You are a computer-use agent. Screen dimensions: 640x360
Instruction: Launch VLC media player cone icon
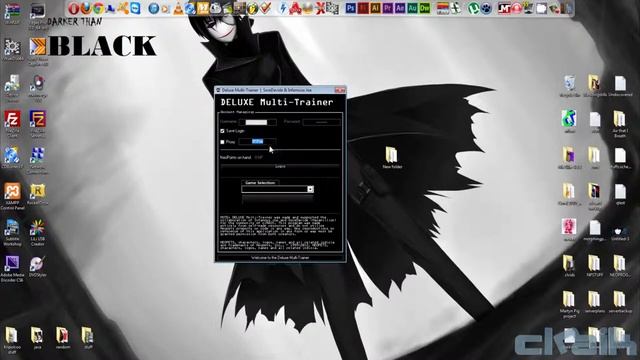tap(178, 8)
